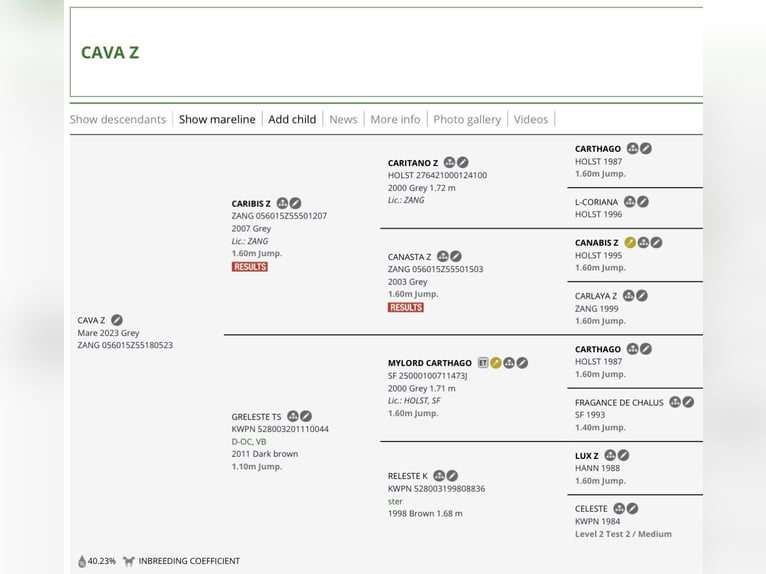Click the yellow approval badge next to CANABIS Z

pyautogui.click(x=630, y=242)
